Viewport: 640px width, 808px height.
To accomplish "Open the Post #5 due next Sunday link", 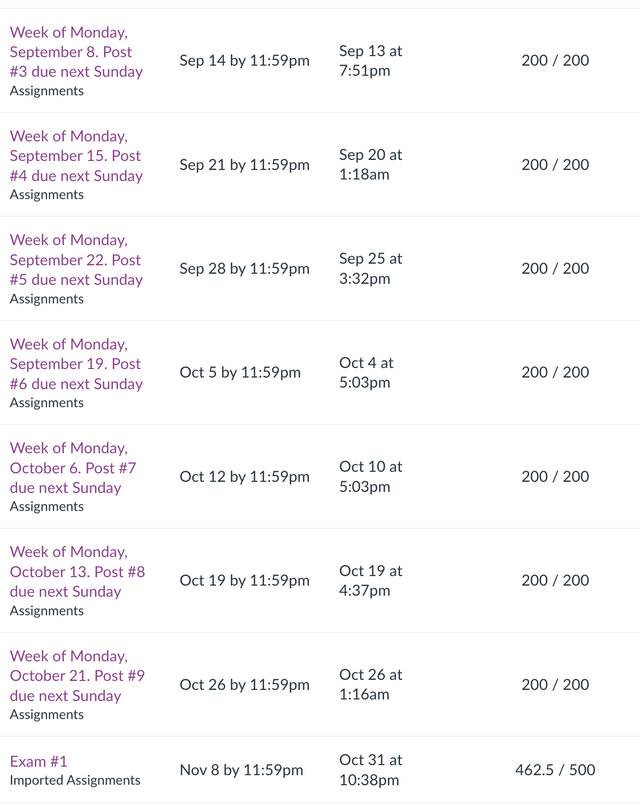I will tap(76, 260).
